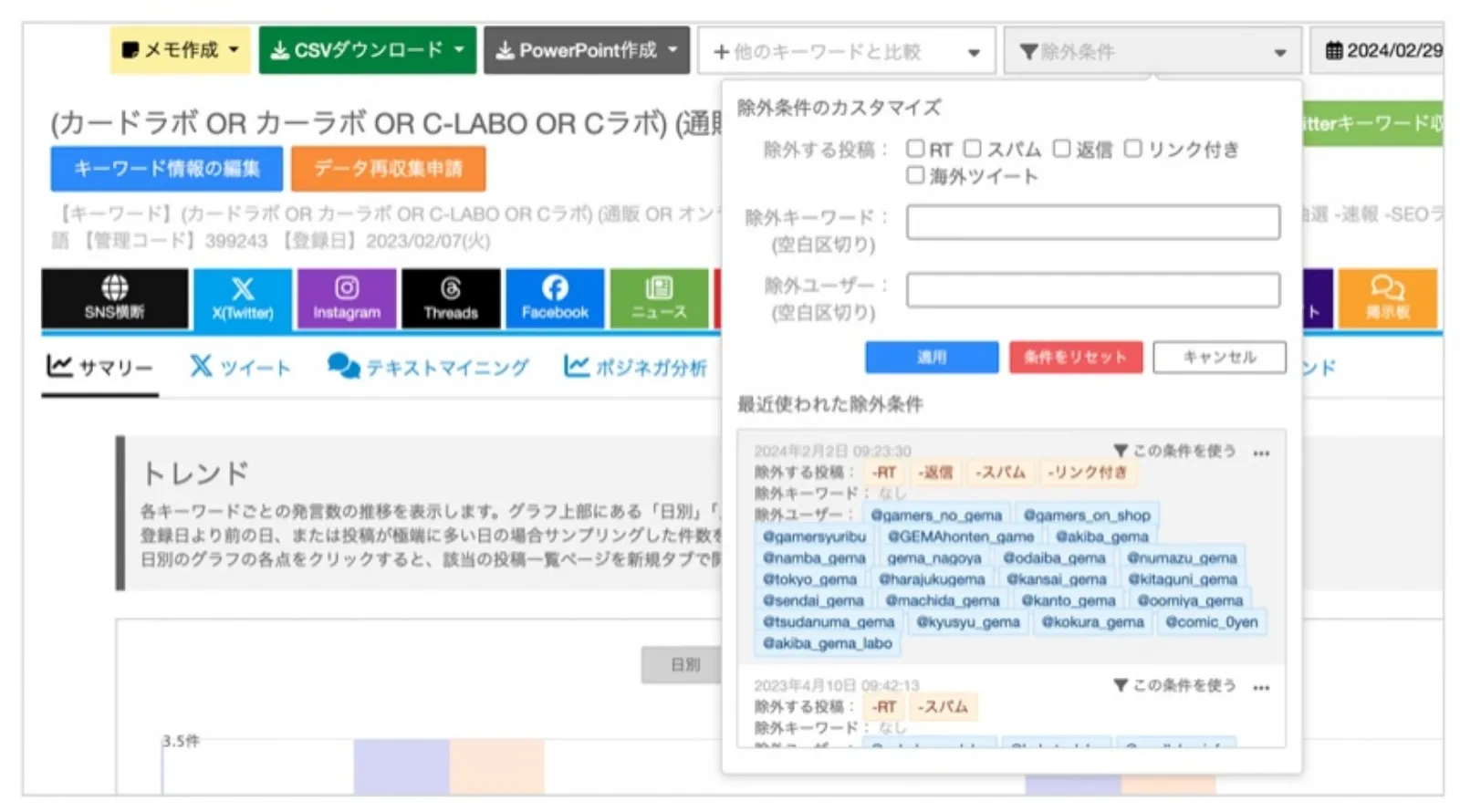
Task: Collapse the 除外条件 filter dropdown
Action: pos(1152,51)
